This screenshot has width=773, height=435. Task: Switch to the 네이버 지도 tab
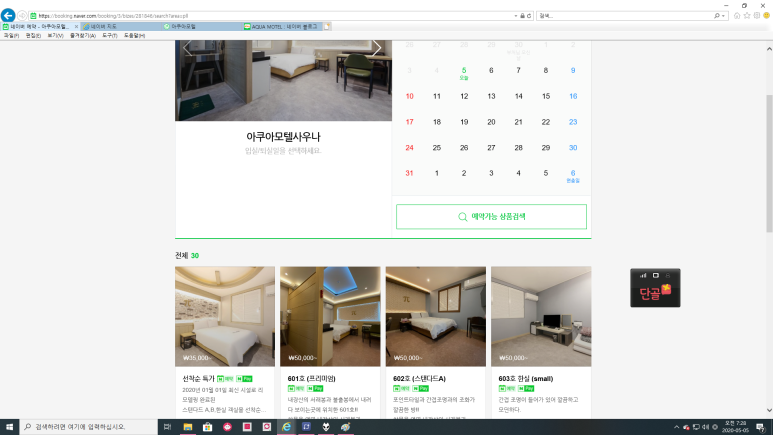pos(122,27)
